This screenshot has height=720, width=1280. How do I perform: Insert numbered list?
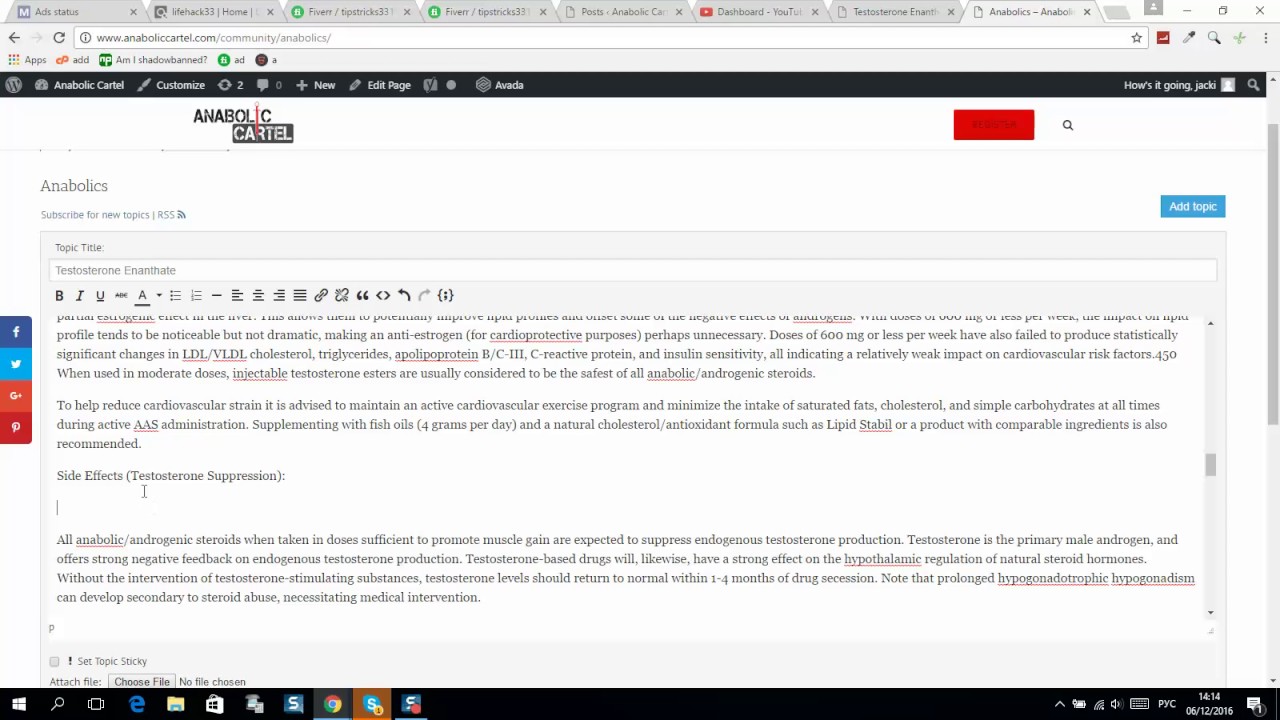(x=196, y=295)
